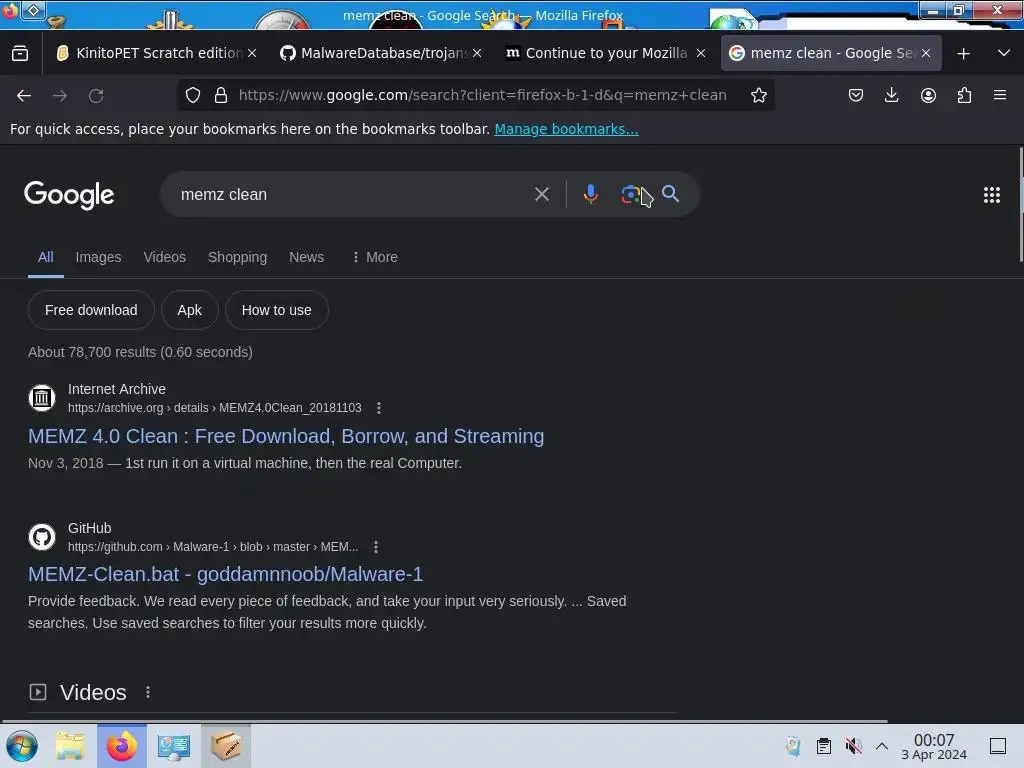Open MEMZ-Clean.bat GitHub result
Viewport: 1024px width, 768px height.
225,574
